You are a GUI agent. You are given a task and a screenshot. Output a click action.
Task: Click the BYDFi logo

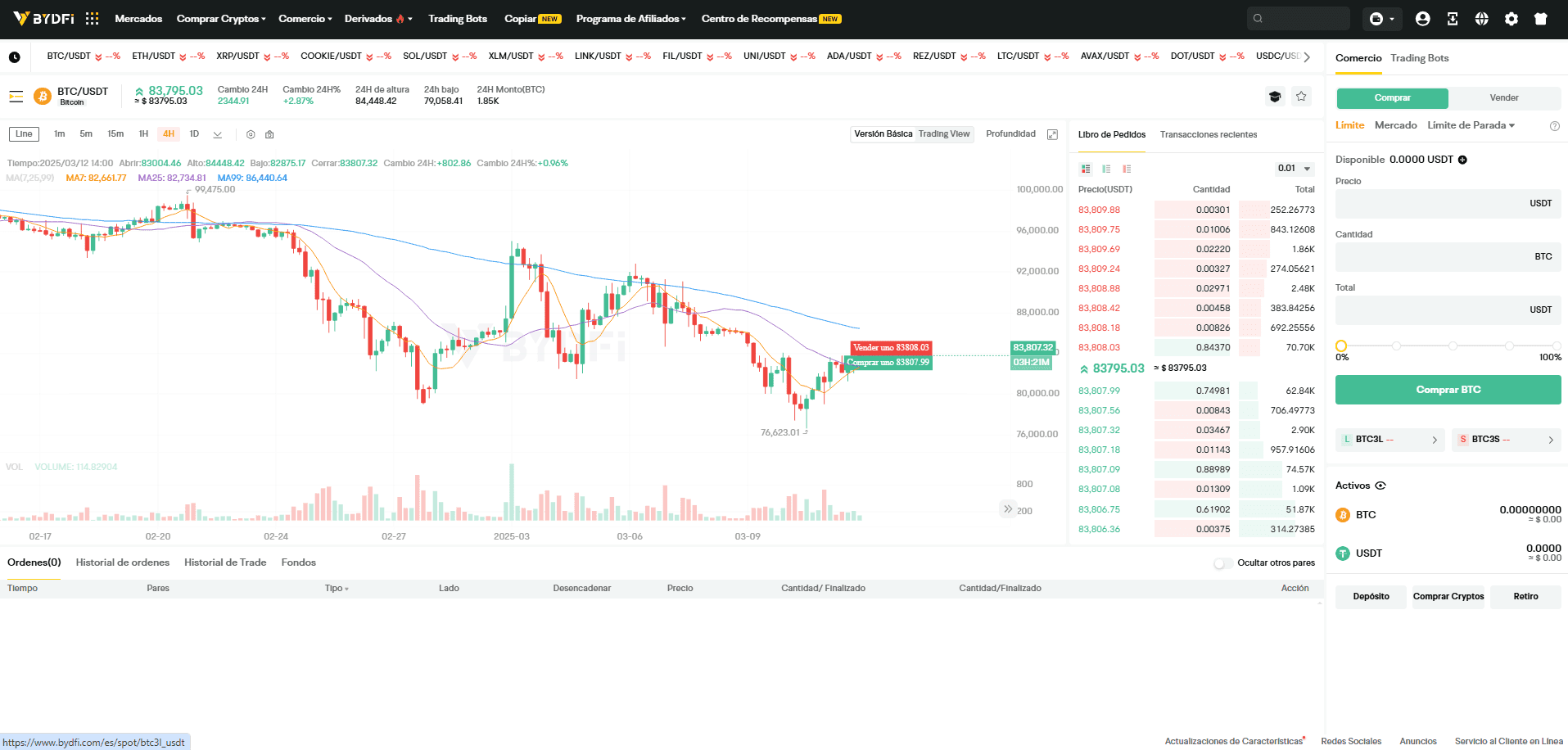pyautogui.click(x=44, y=18)
